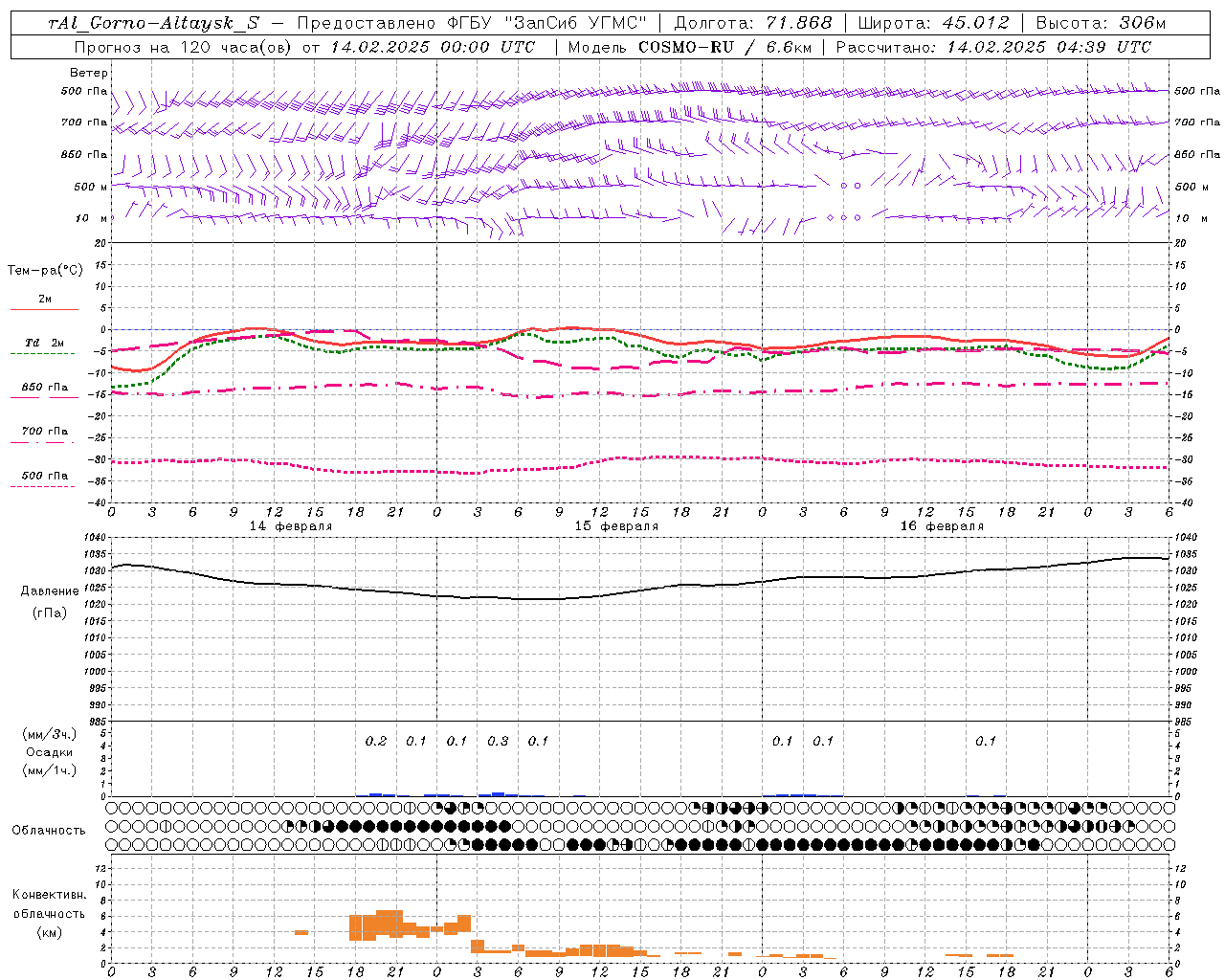Image resolution: width=1225 pixels, height=980 pixels.
Task: Click the Конвективн. label
Action: tap(49, 895)
